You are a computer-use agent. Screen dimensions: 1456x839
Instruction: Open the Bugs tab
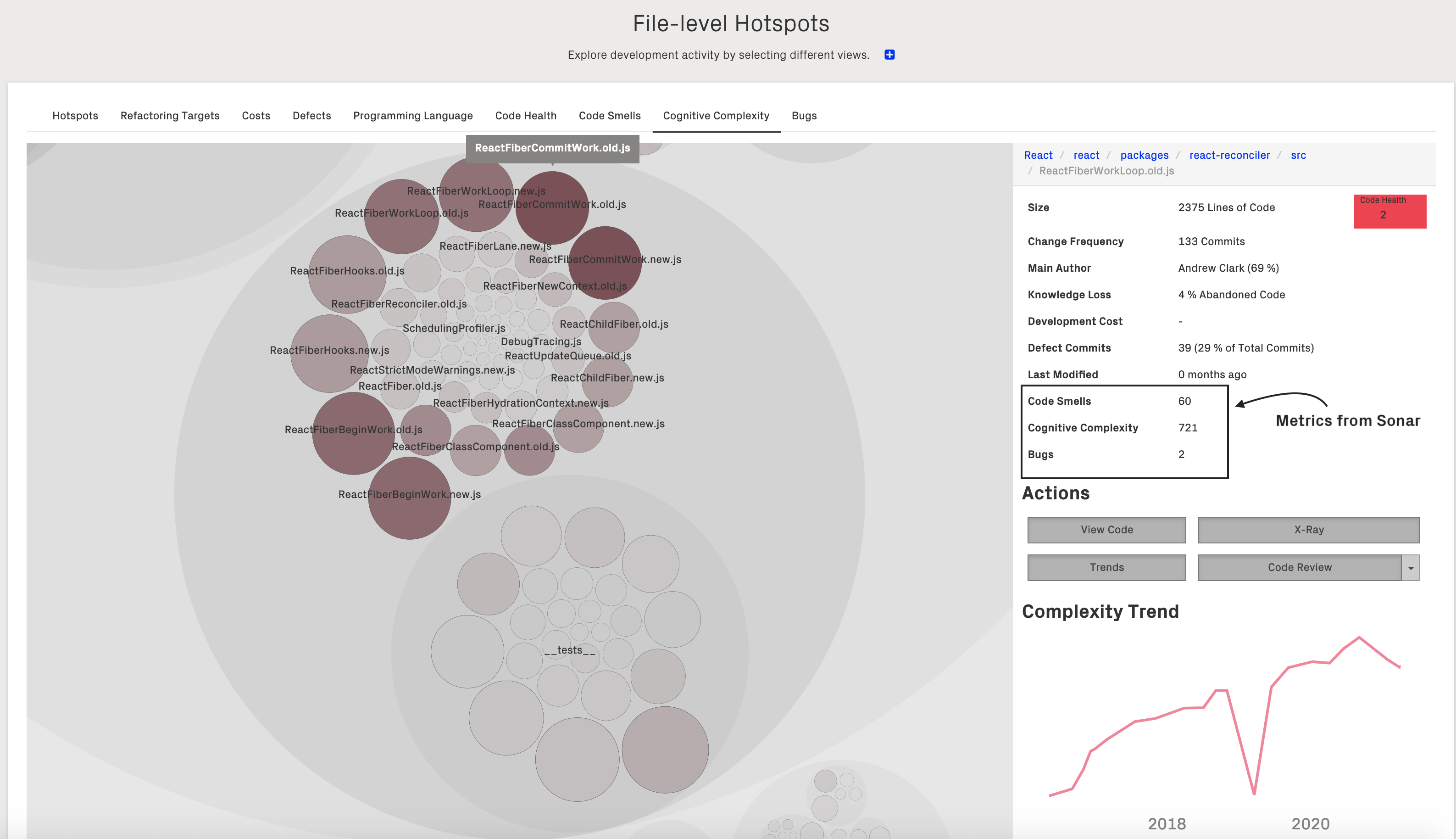804,116
